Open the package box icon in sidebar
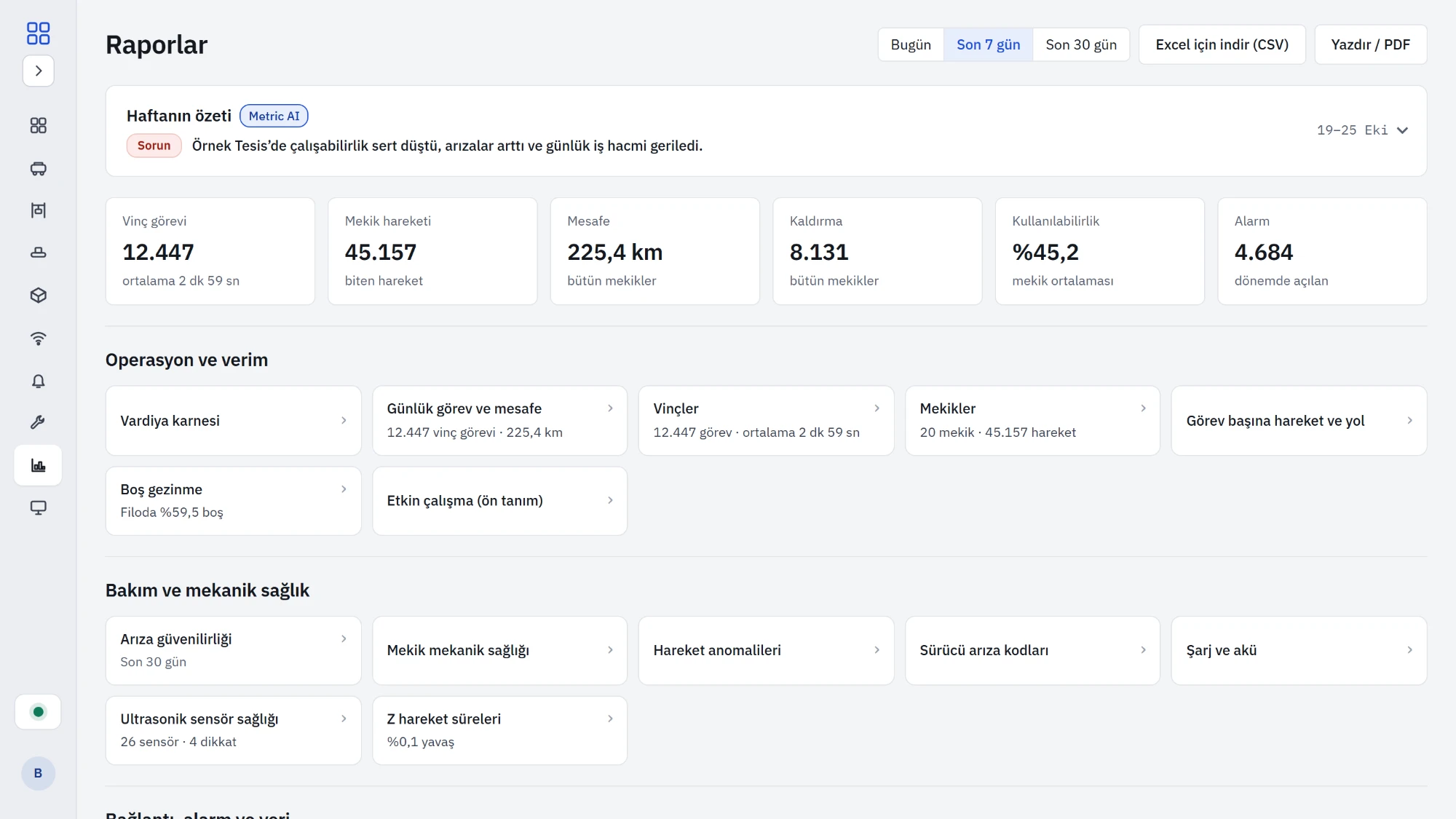1456x819 pixels. click(x=39, y=296)
